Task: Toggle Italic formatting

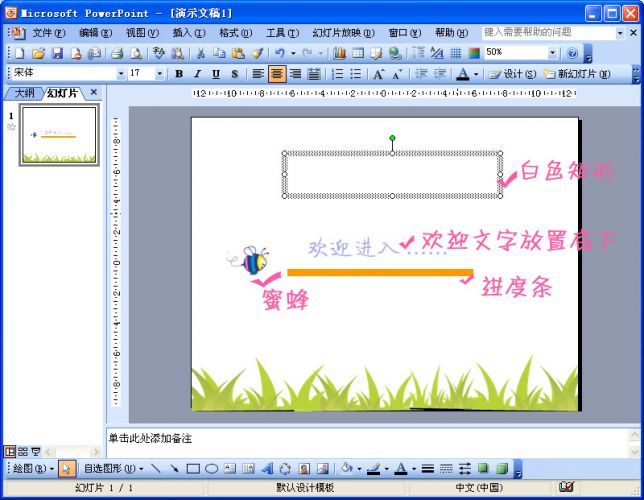Action: pyautogui.click(x=197, y=74)
